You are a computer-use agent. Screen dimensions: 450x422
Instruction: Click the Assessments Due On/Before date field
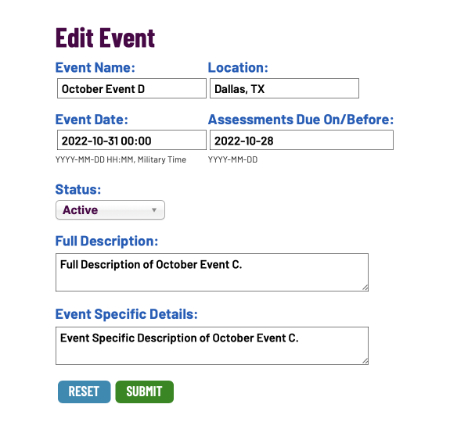click(x=302, y=140)
